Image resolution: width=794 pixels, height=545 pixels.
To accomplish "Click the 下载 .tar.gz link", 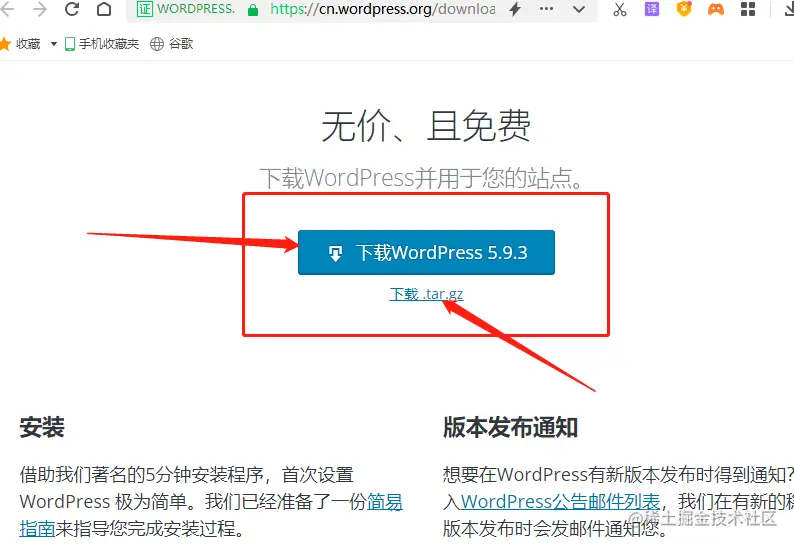I will tap(426, 294).
